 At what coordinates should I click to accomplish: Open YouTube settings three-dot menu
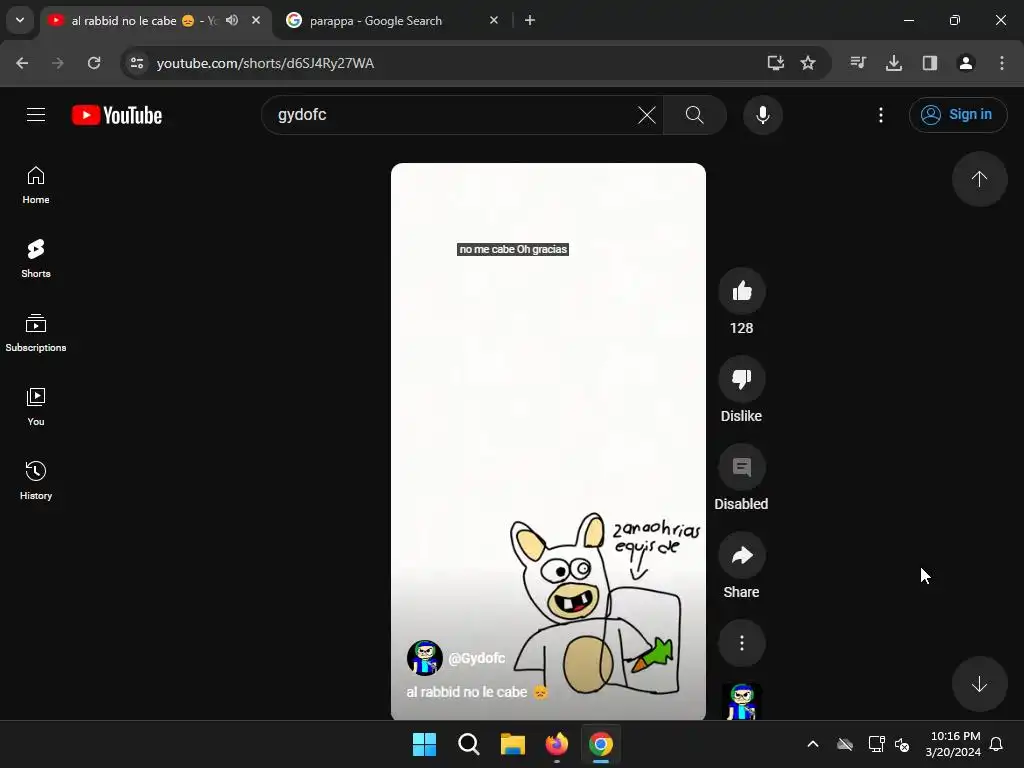coord(881,115)
